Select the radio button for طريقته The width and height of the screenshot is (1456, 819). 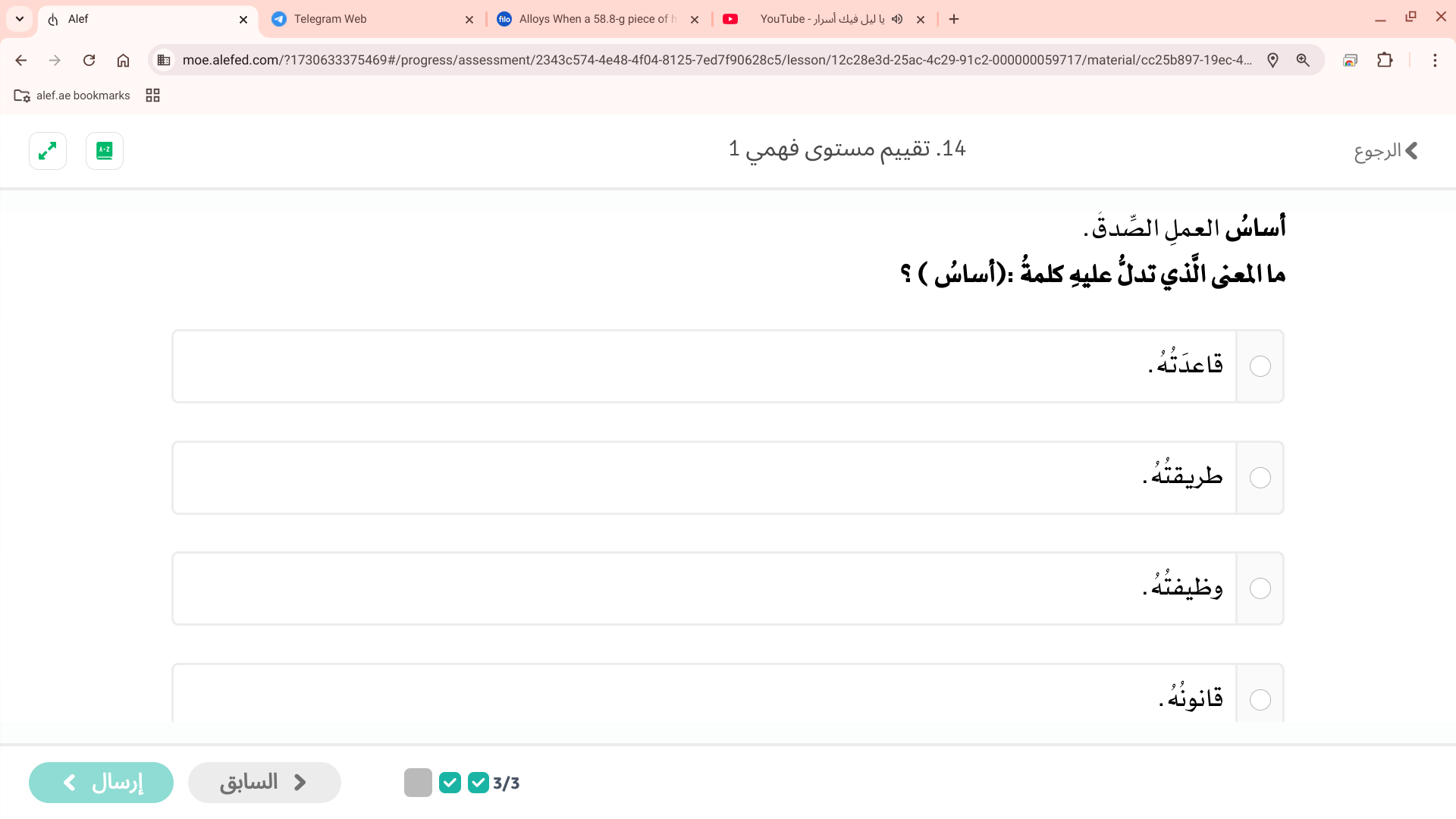point(1260,478)
